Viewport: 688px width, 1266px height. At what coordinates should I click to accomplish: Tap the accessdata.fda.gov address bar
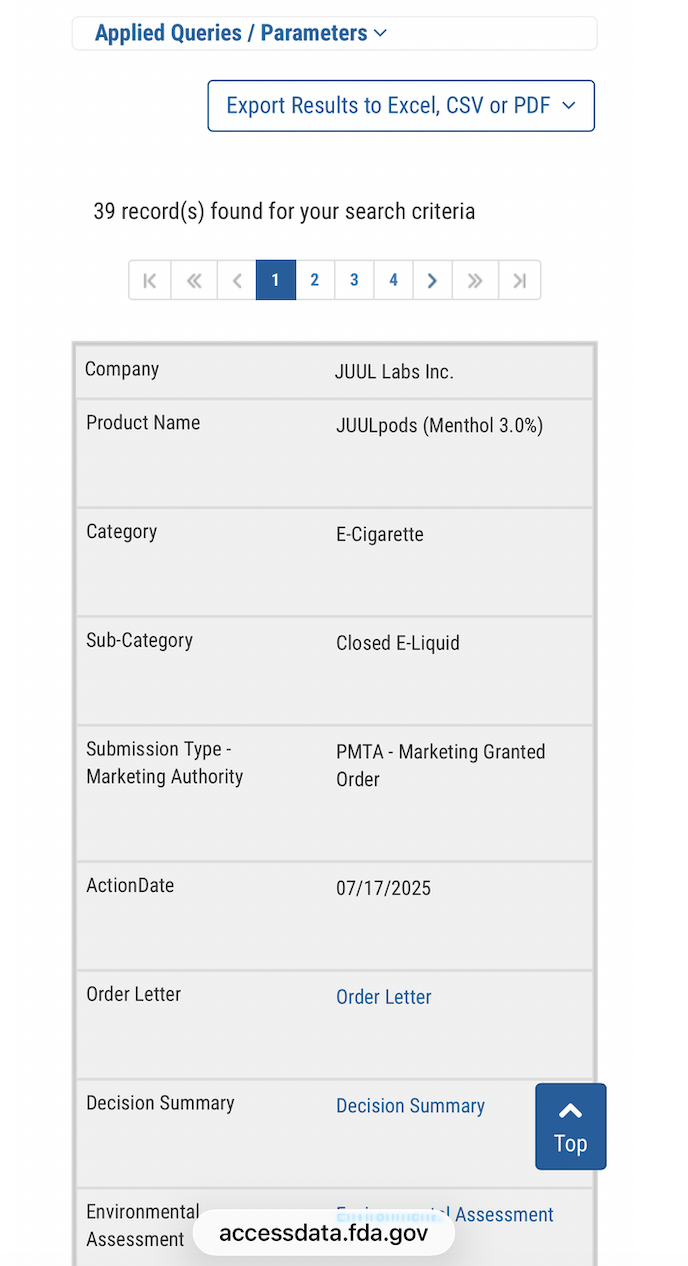pyautogui.click(x=324, y=1233)
